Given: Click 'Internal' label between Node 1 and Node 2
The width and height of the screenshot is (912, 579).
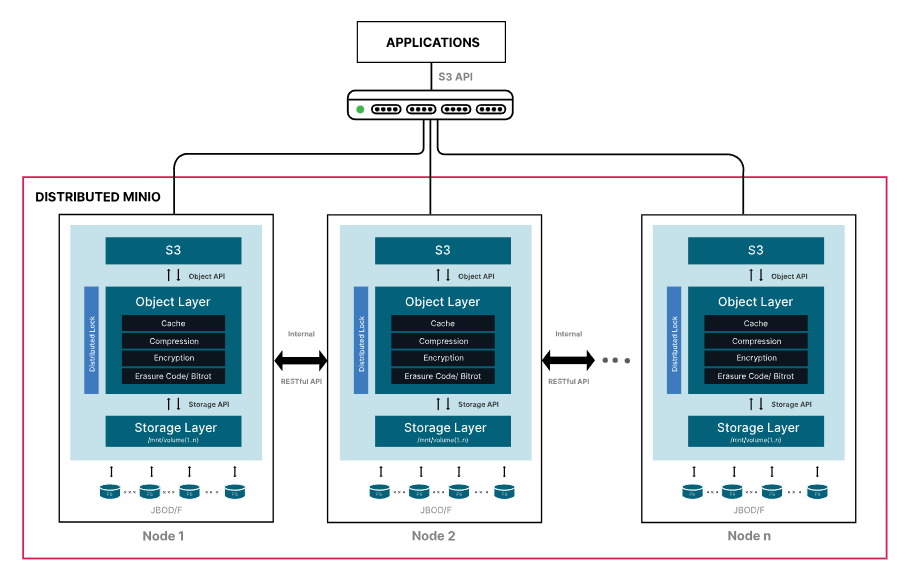Looking at the screenshot, I should tap(301, 334).
